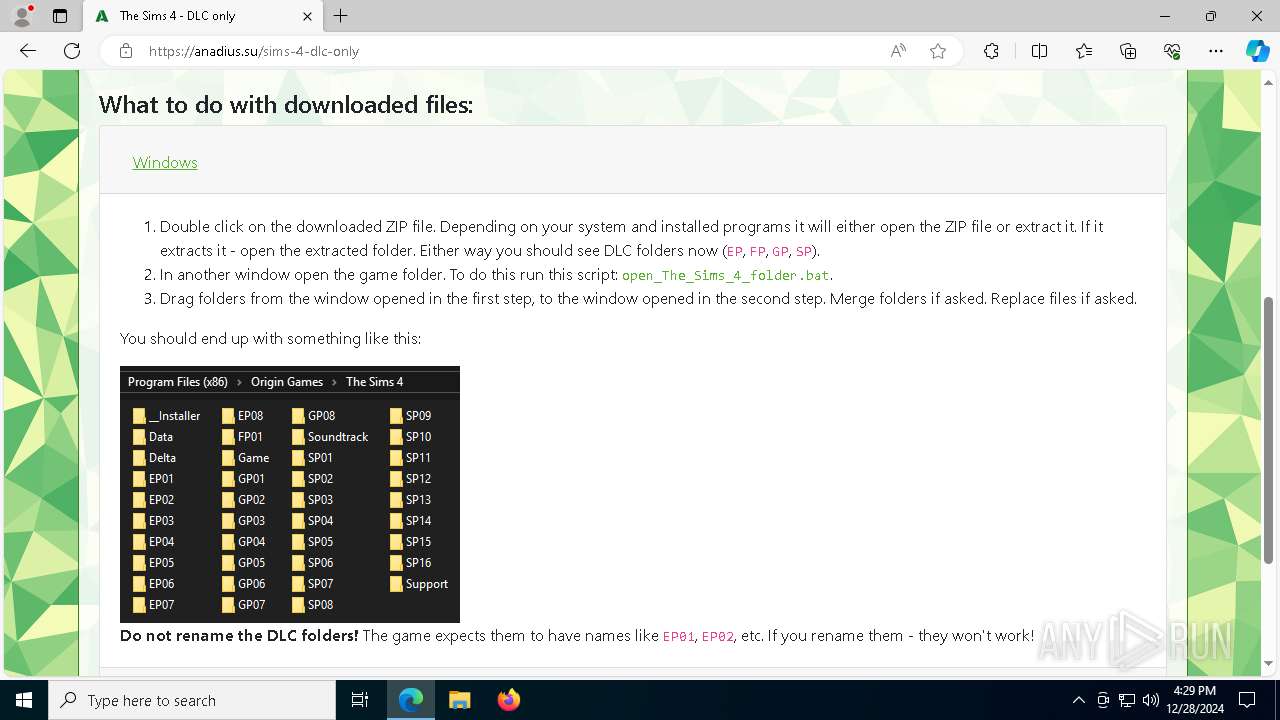This screenshot has width=1280, height=720.
Task: Show hidden system tray icons
Action: pyautogui.click(x=1078, y=700)
